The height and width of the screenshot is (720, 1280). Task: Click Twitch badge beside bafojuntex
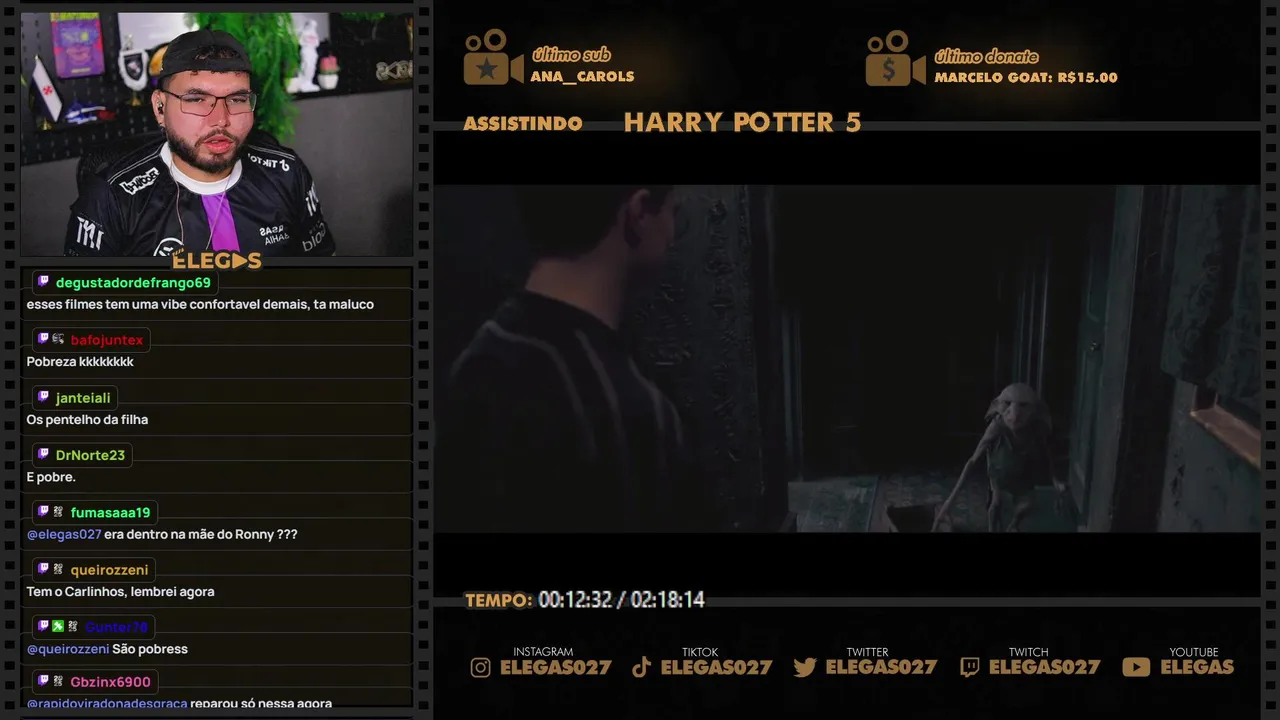43,339
